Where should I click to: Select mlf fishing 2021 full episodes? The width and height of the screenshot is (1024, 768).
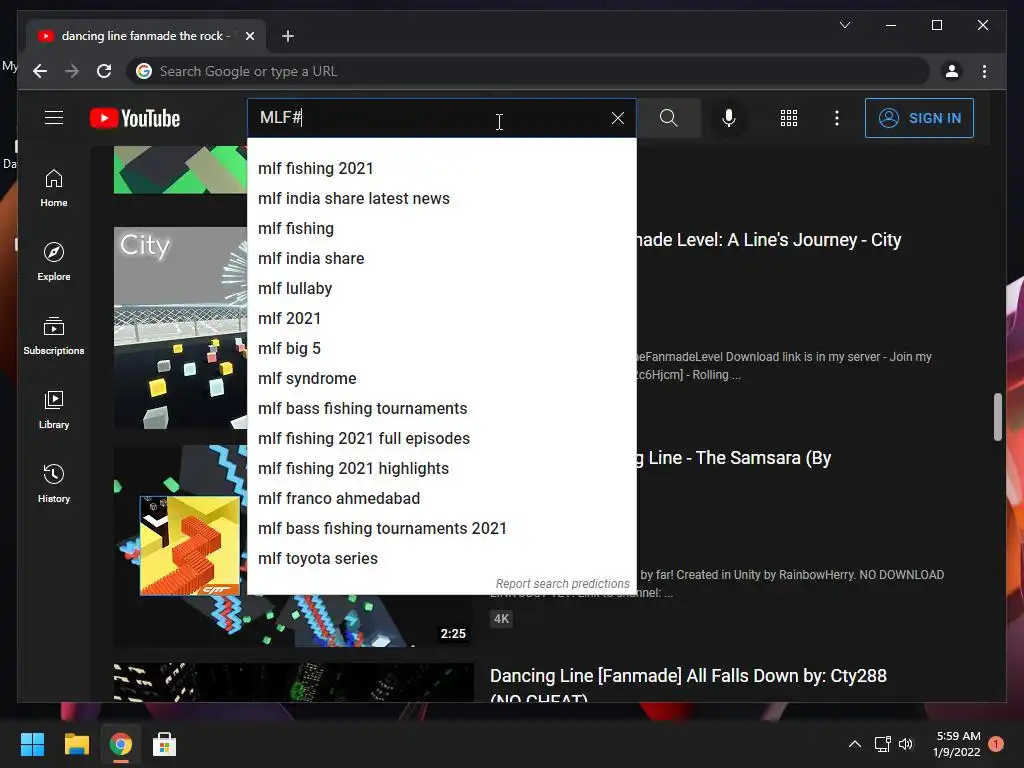[441, 439]
